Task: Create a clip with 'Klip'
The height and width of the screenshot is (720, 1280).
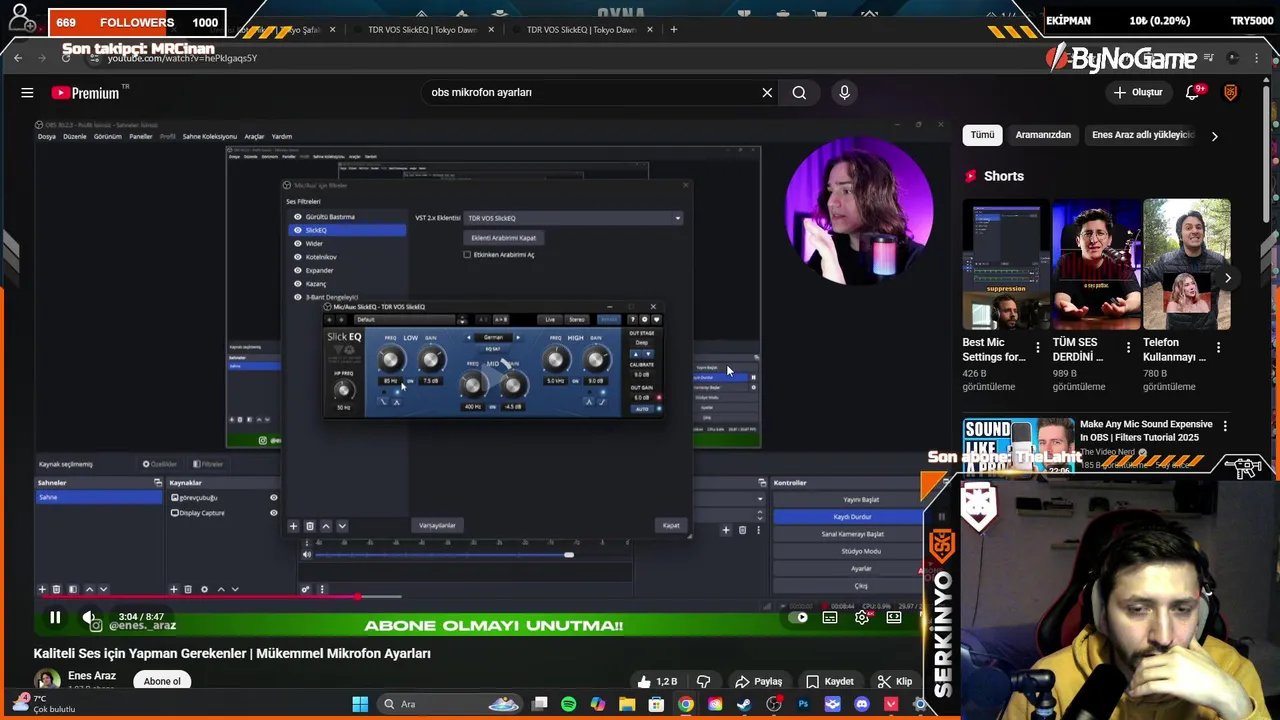Action: 894,681
